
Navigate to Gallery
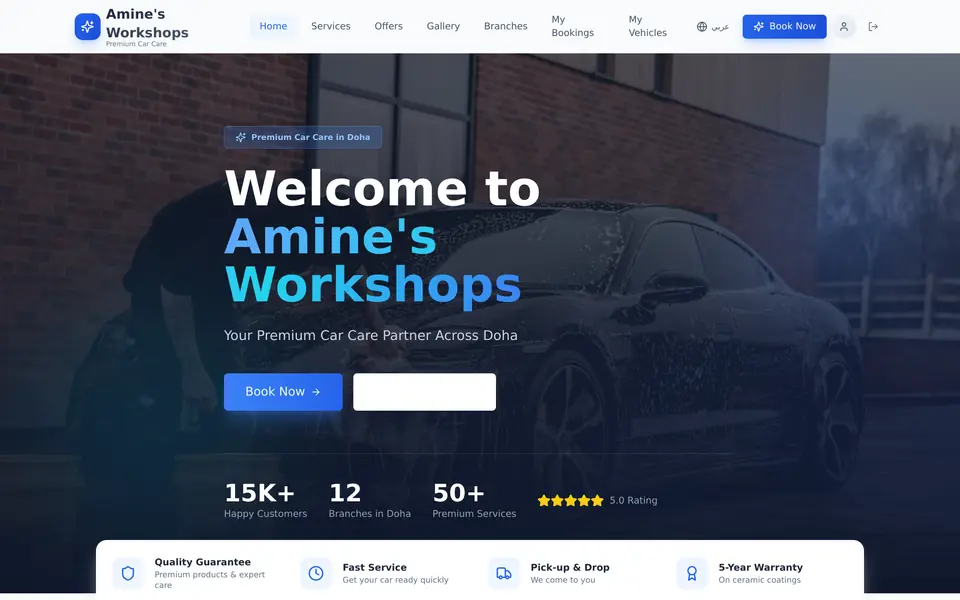tap(443, 26)
